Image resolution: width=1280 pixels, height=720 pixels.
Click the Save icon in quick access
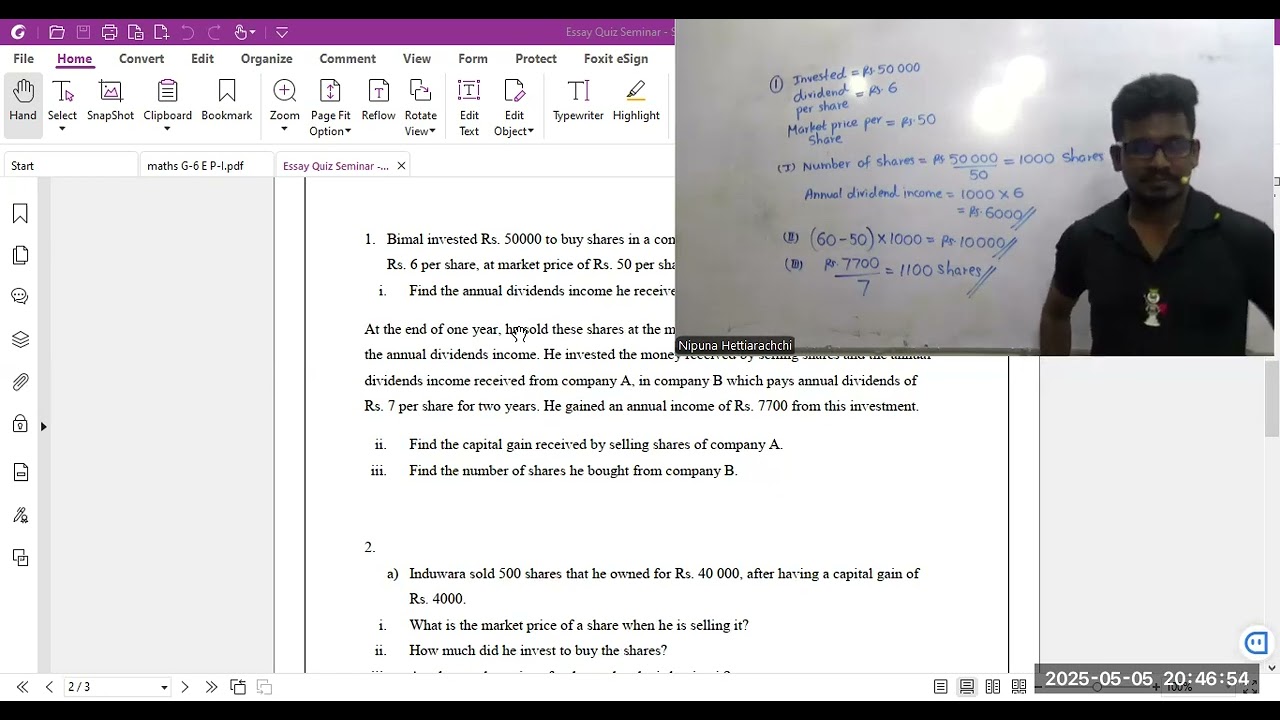click(x=83, y=32)
